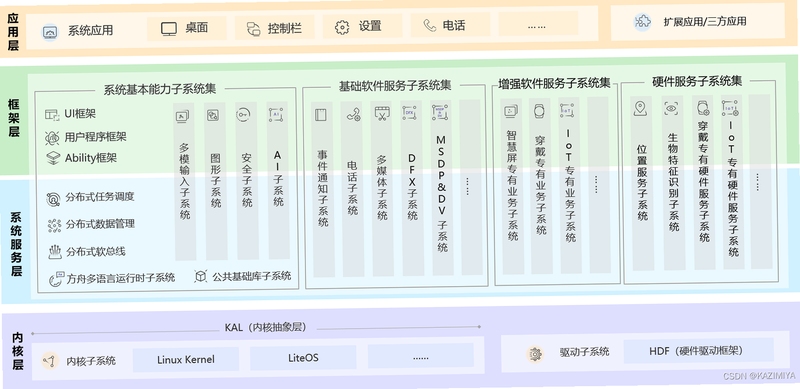800x389 pixels.
Task: Click the 用户程序框架 icon
Action: click(53, 137)
